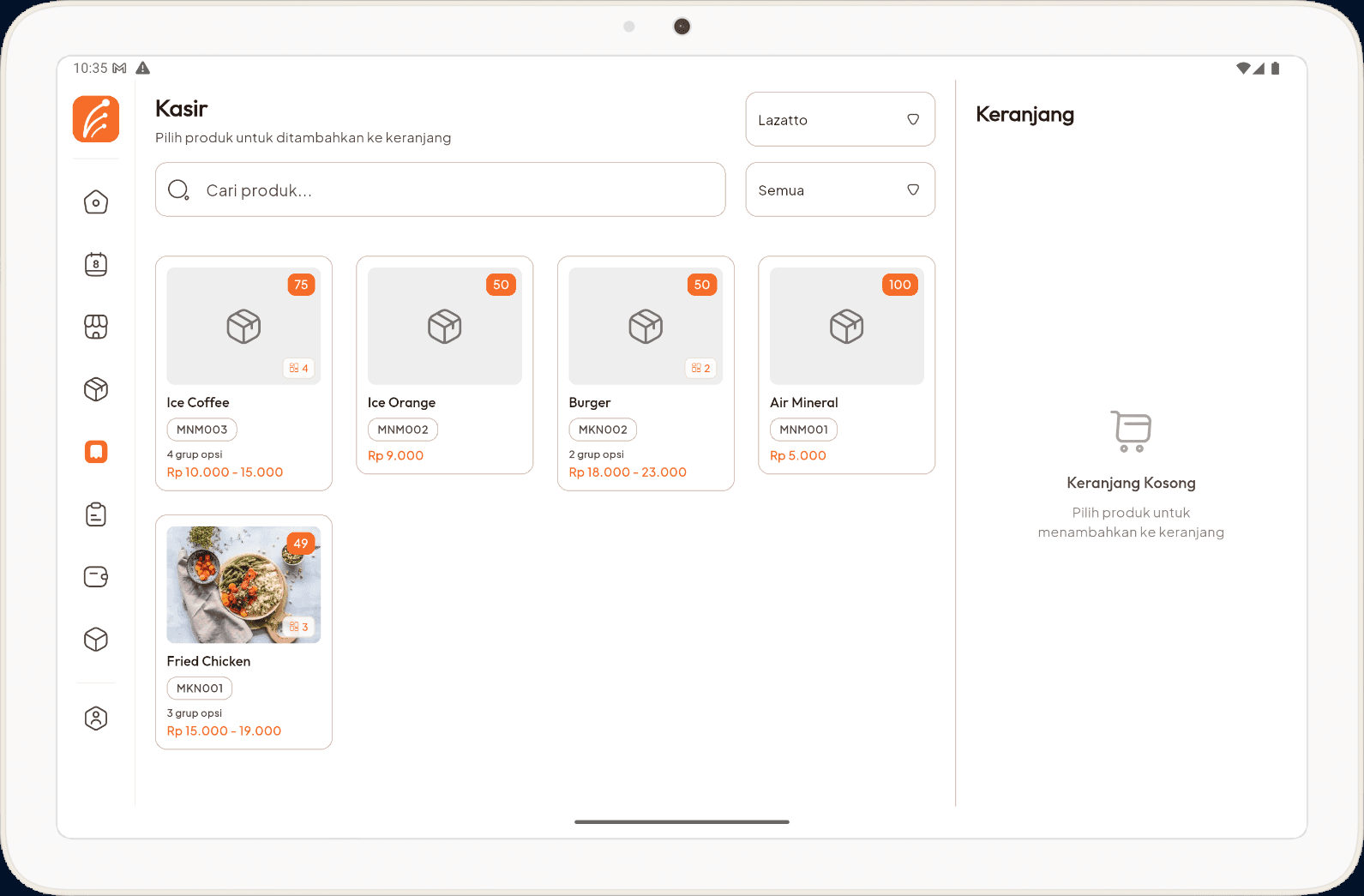Click the price Rp 10.000 - 15.000
Viewport: 1364px width, 896px height.
point(225,472)
